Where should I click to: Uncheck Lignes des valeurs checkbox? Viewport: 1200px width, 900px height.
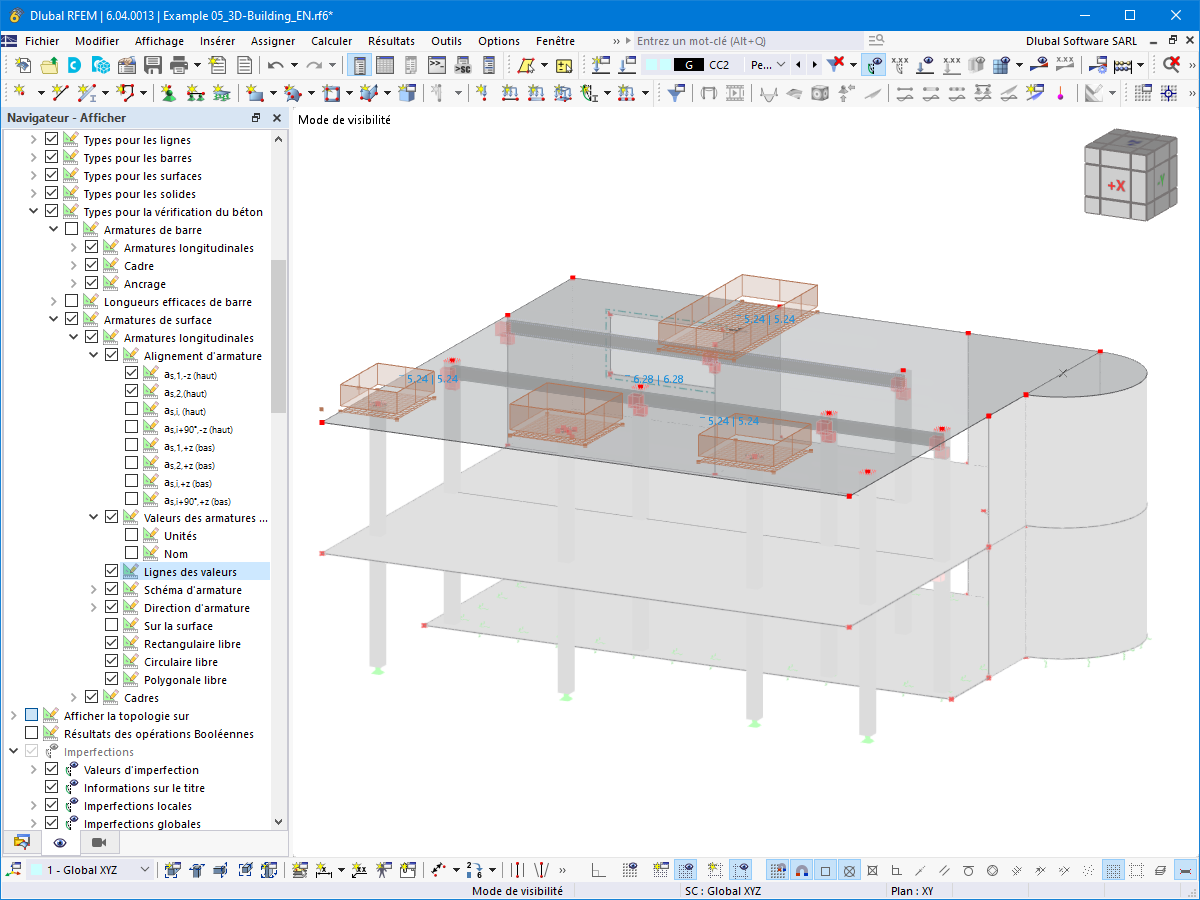coord(112,572)
